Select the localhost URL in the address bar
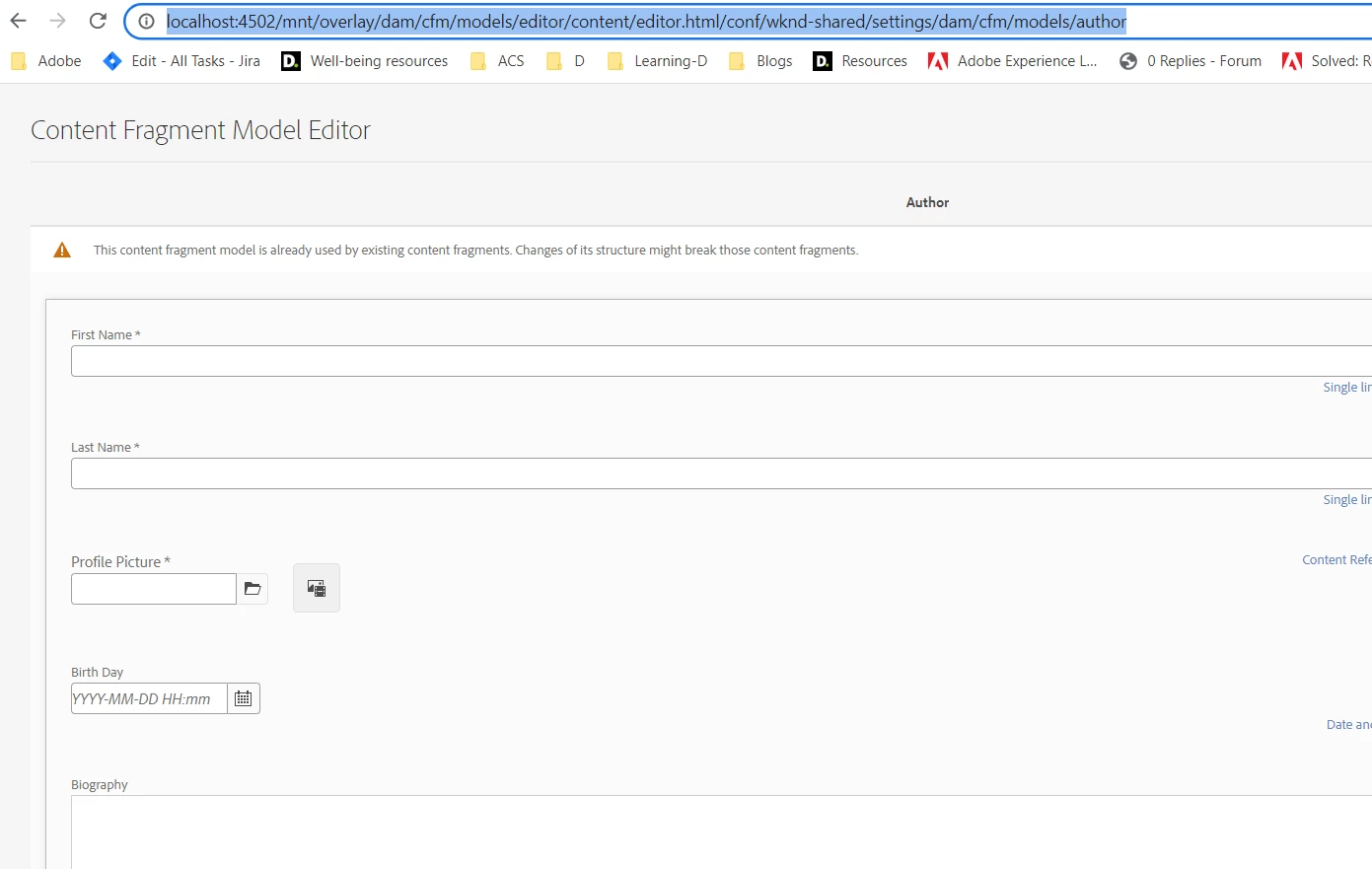1372x869 pixels. (646, 21)
